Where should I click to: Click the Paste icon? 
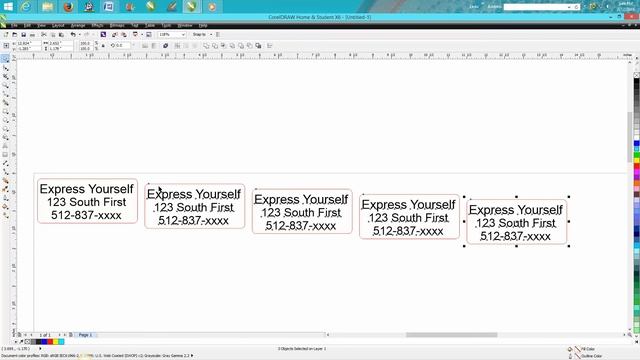pos(61,35)
